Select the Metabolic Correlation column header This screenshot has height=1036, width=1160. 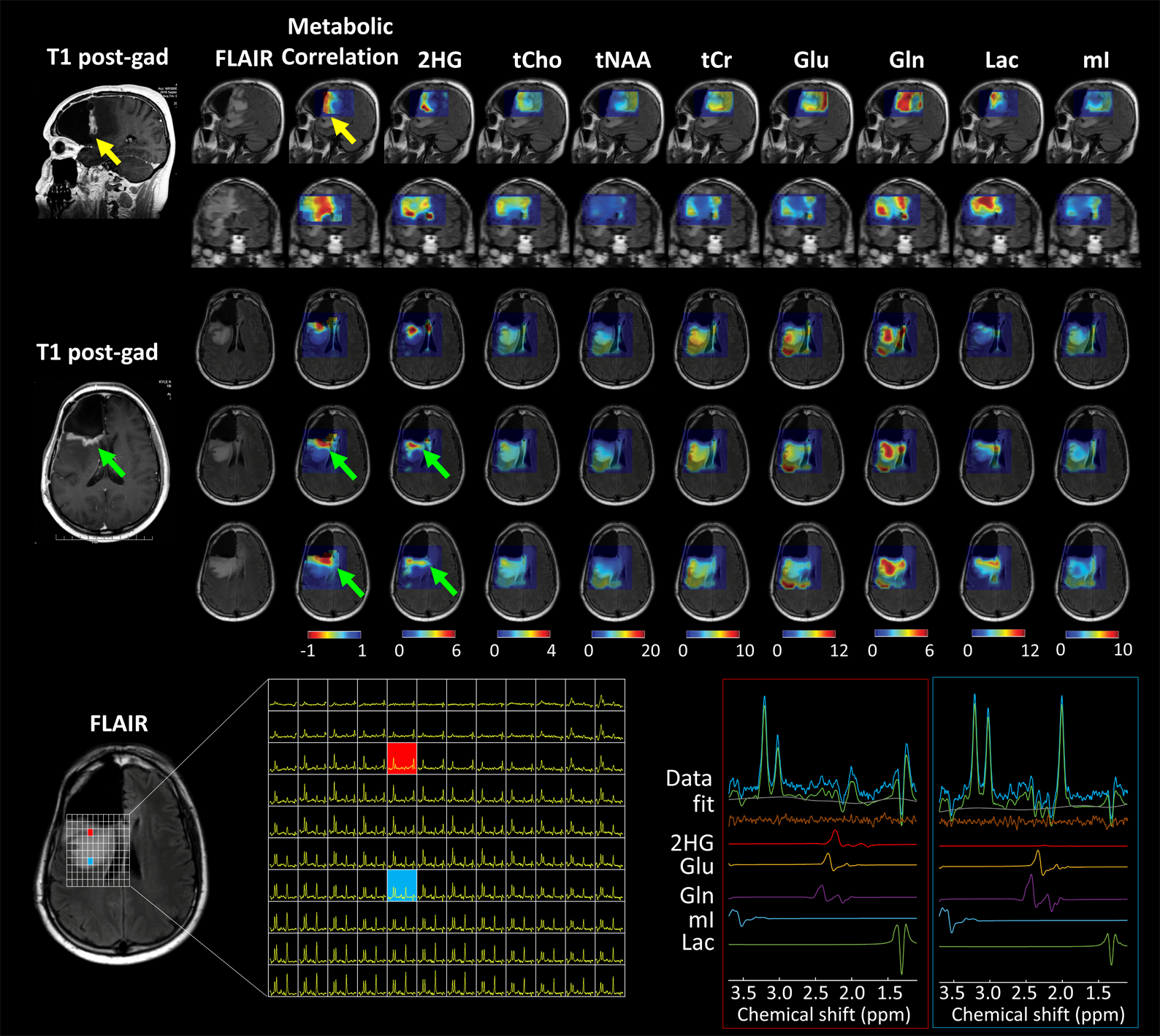tap(340, 42)
